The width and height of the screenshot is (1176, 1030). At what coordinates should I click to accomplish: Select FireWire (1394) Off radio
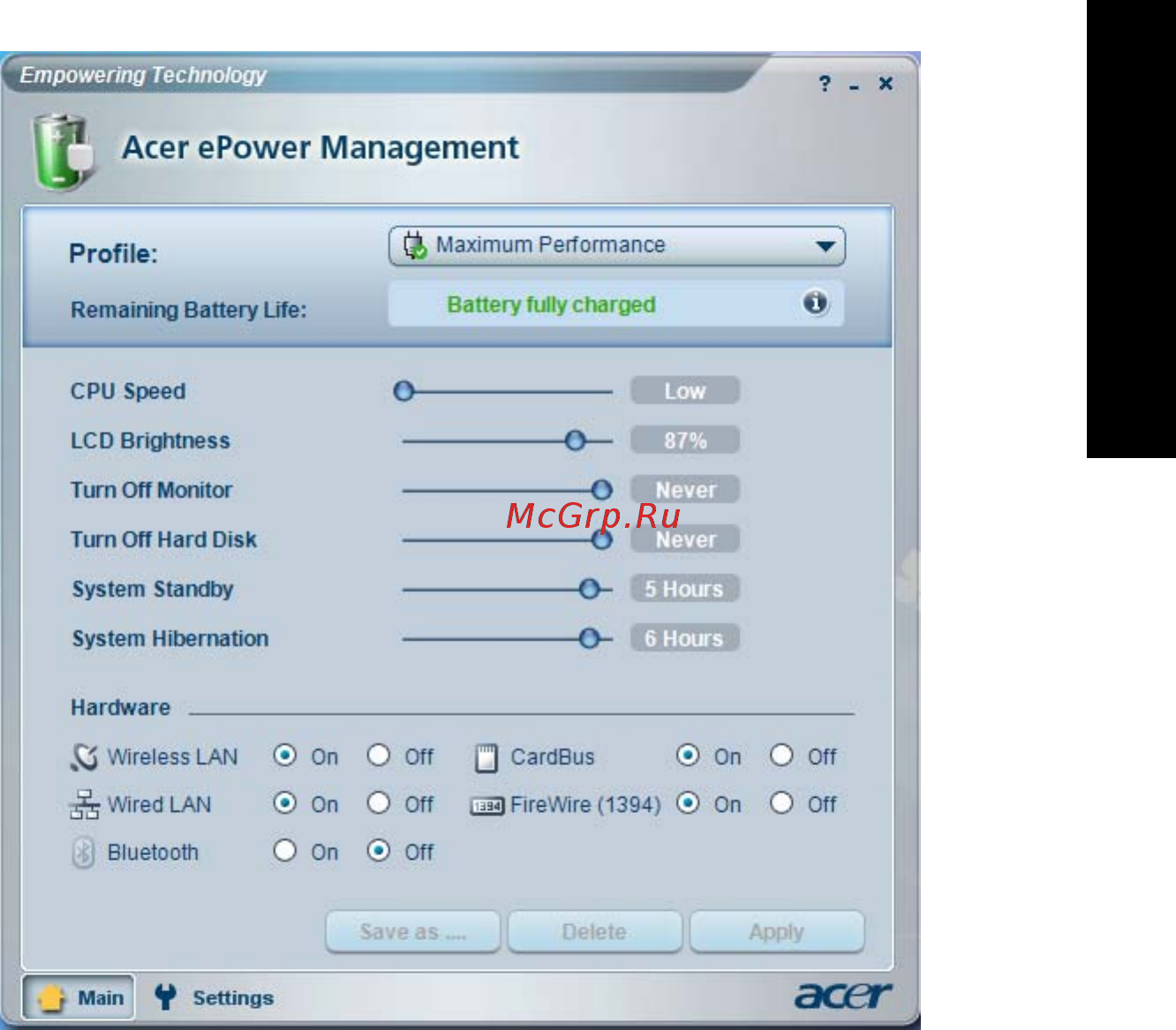pyautogui.click(x=781, y=803)
